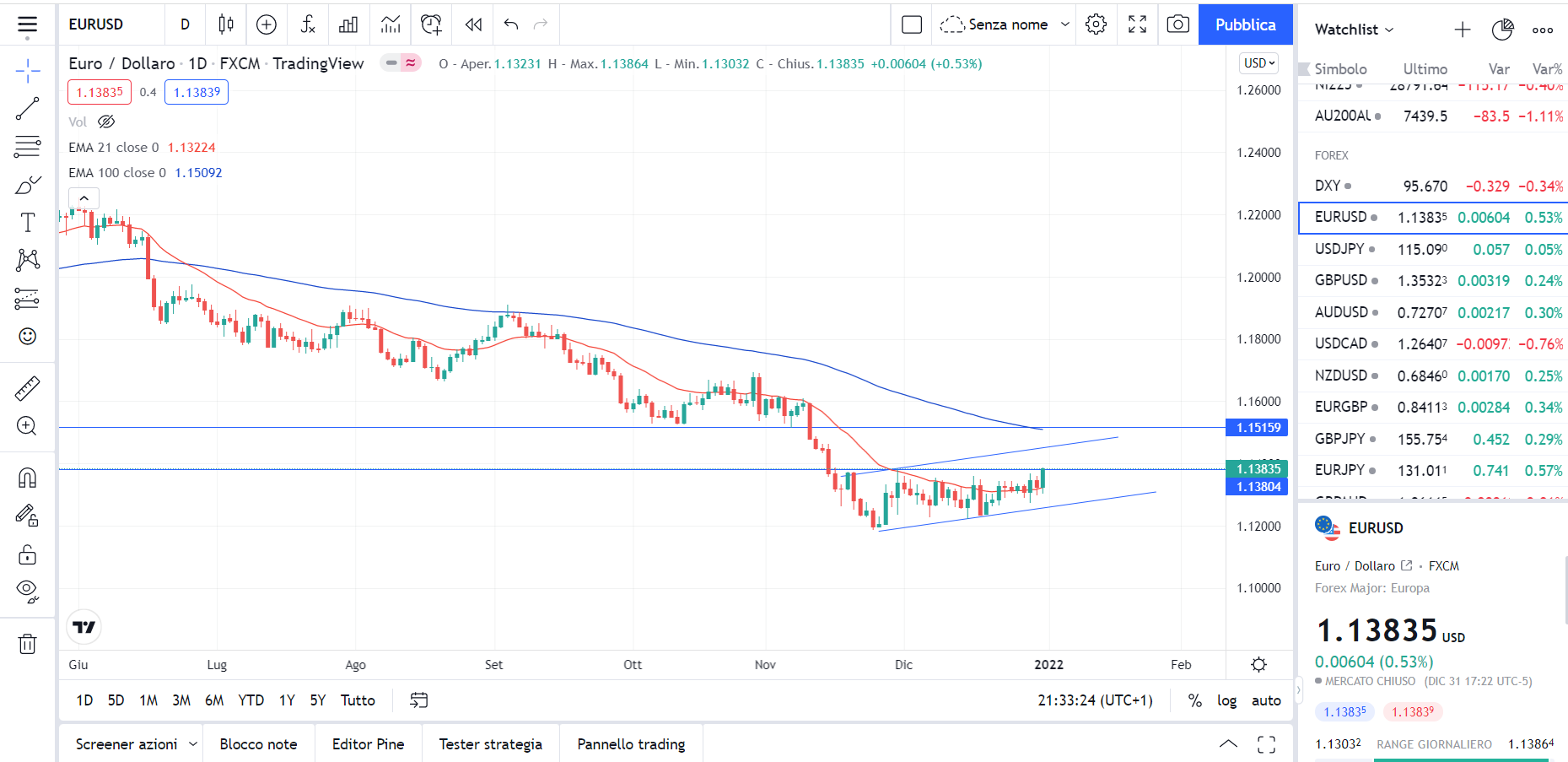
Task: Select the 5D time range
Action: (116, 700)
